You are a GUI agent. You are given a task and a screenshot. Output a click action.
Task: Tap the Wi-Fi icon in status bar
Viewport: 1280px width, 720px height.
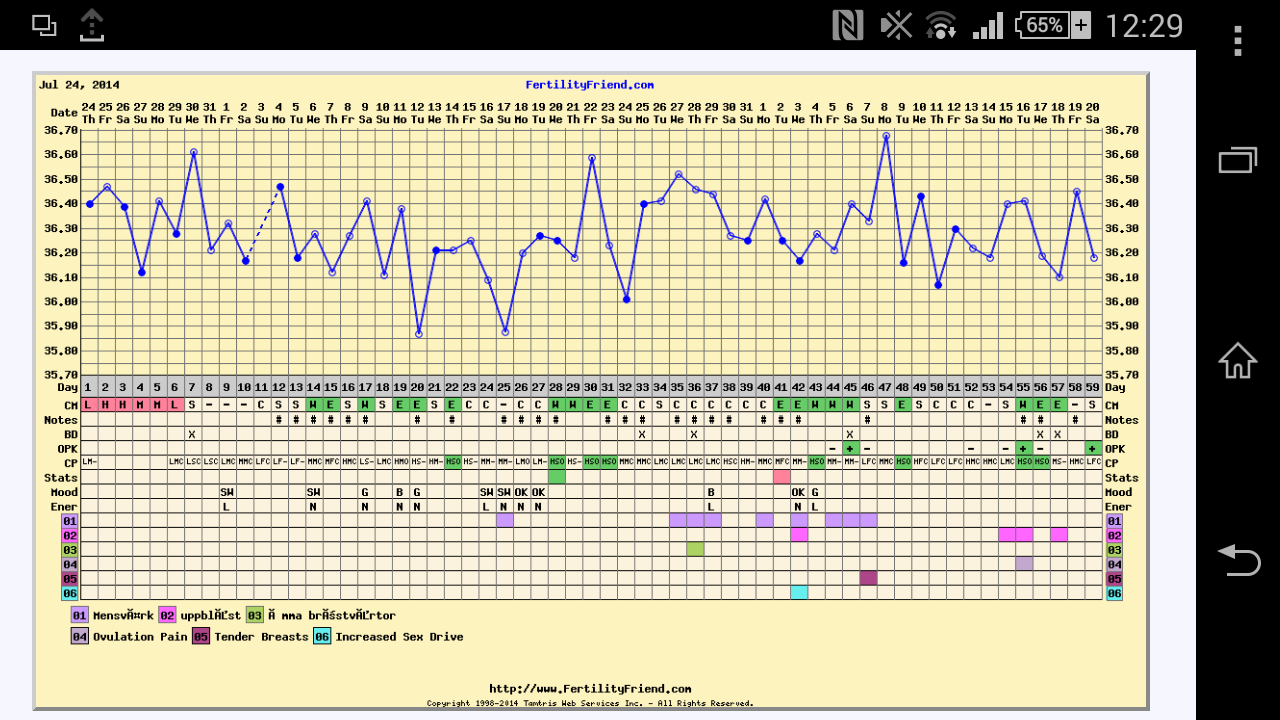click(x=941, y=25)
